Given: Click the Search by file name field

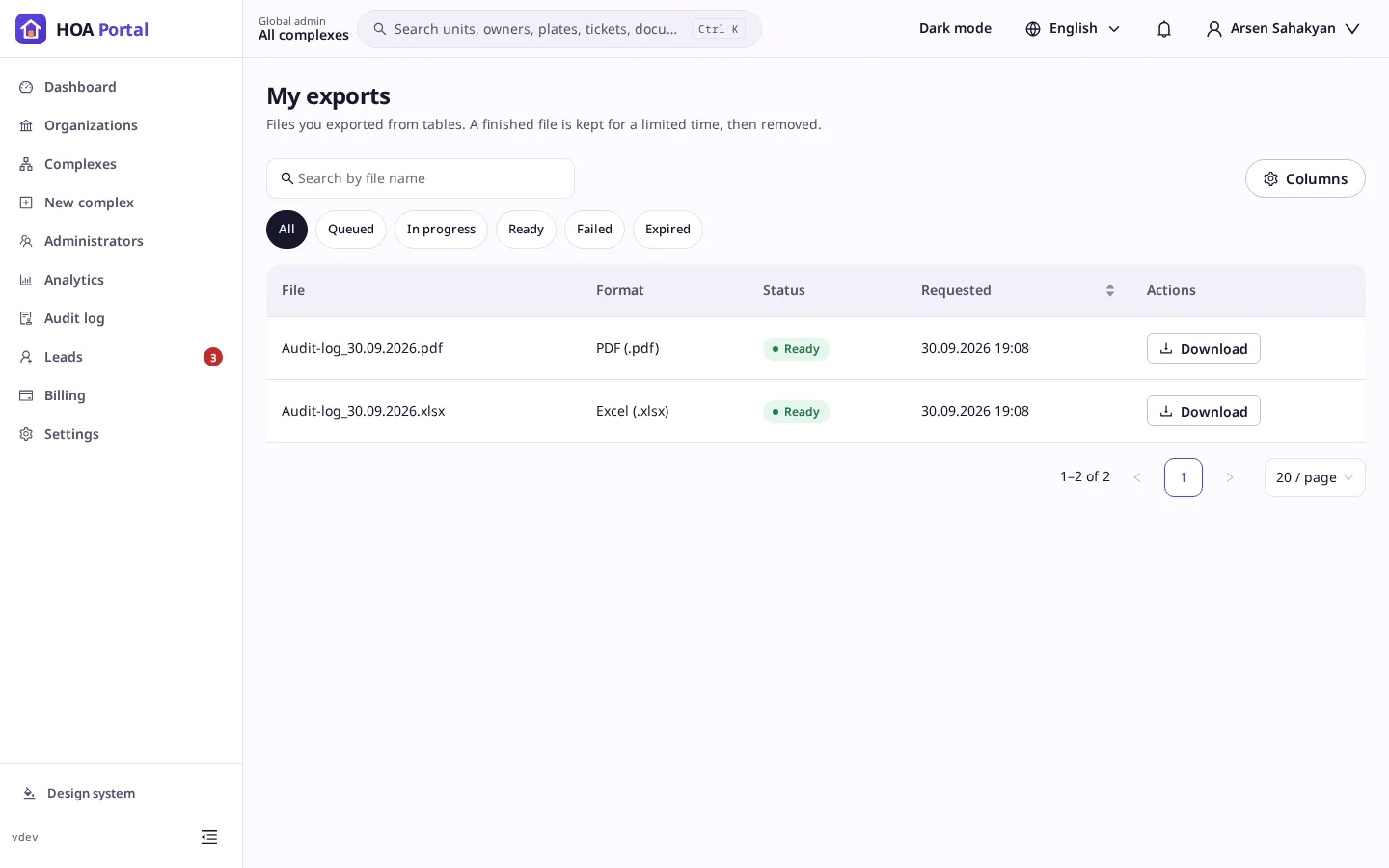Looking at the screenshot, I should coord(421,178).
